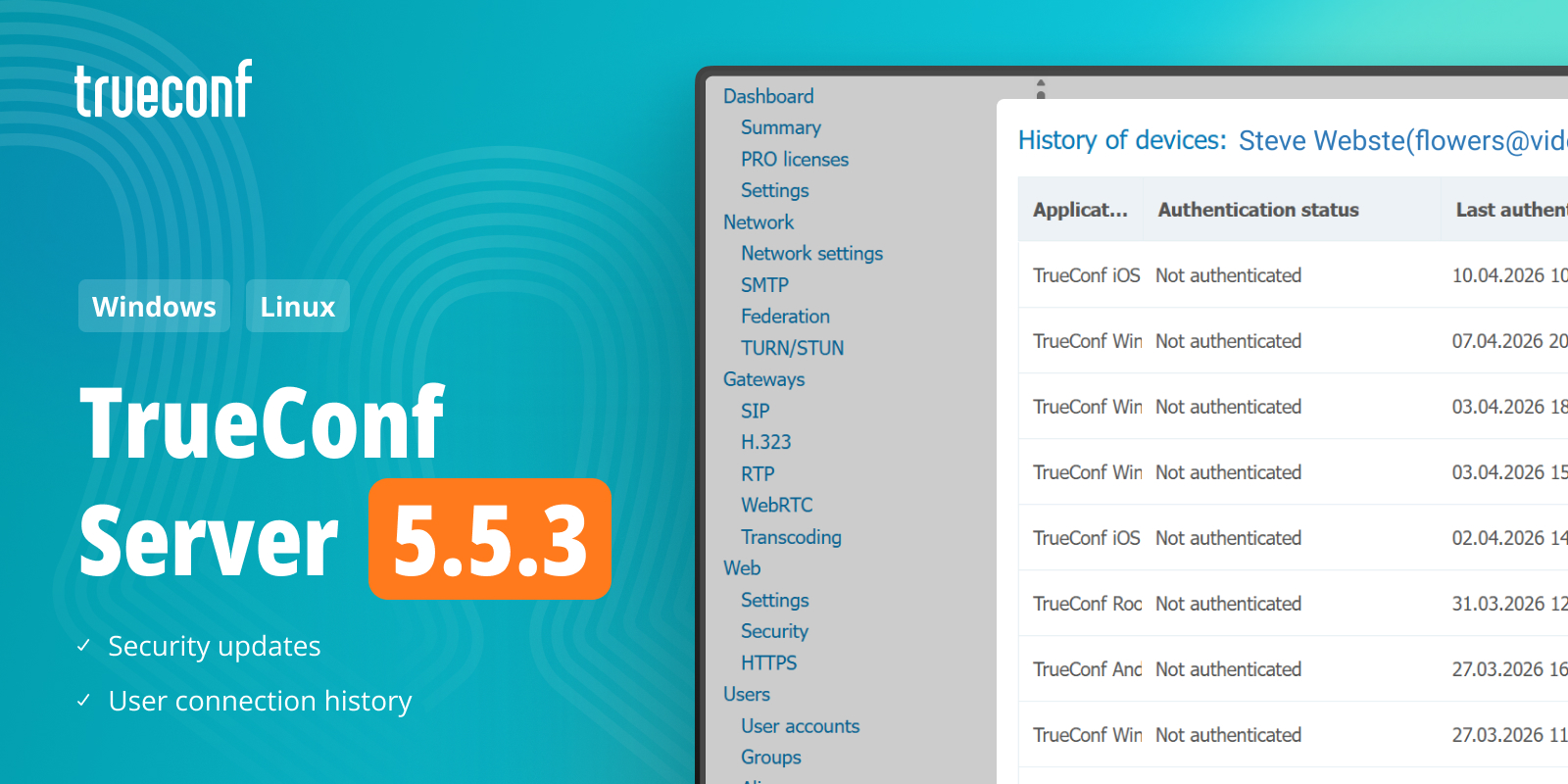Click User connection history text

tap(260, 702)
